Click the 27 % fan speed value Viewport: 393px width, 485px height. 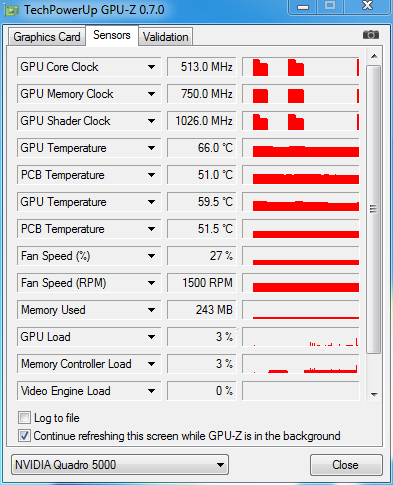[x=202, y=256]
